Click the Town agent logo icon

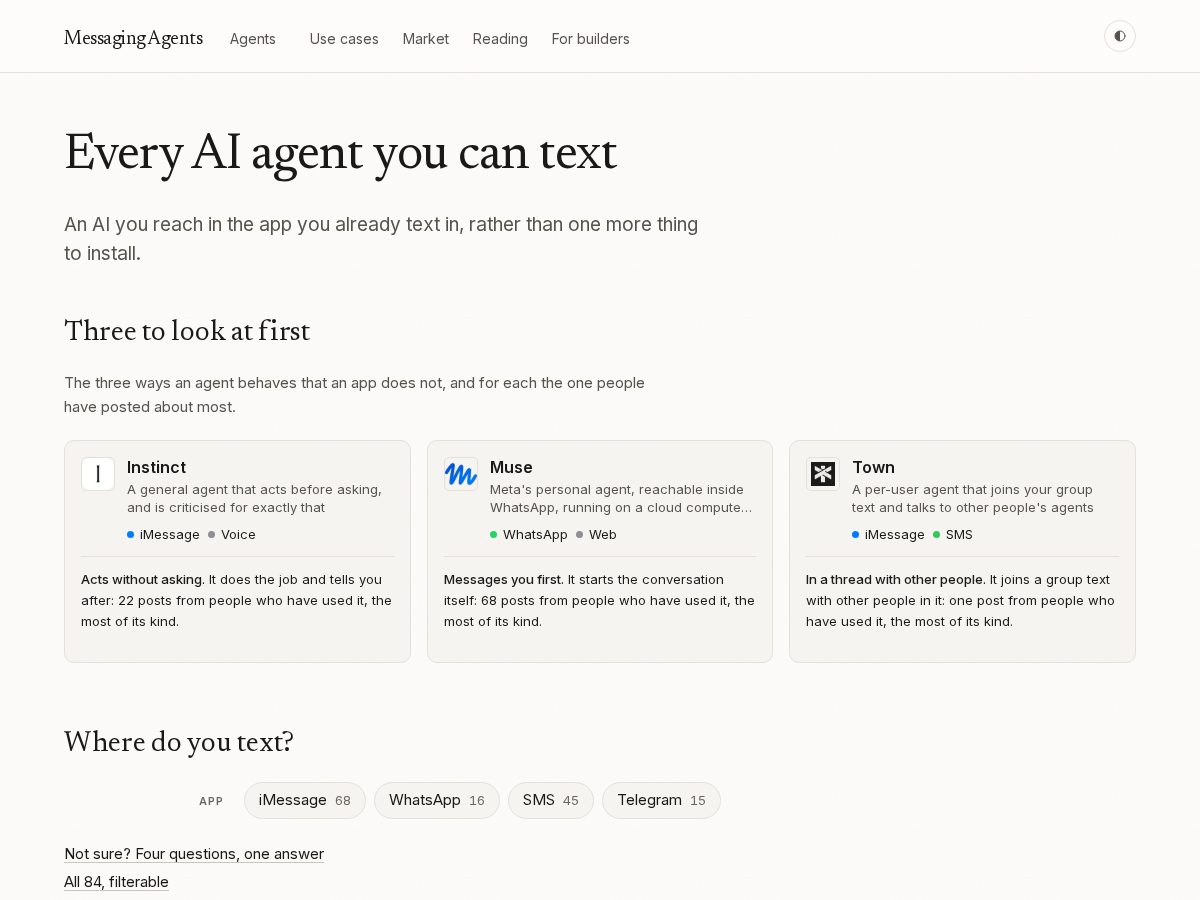(823, 474)
